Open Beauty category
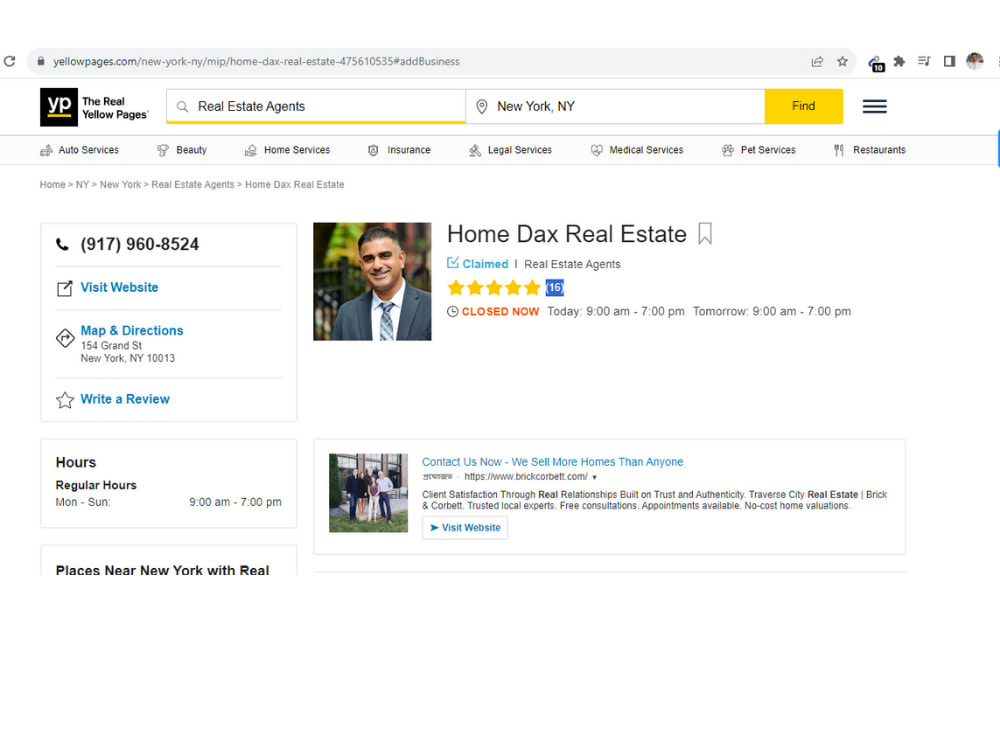This screenshot has width=1000, height=750. (x=182, y=150)
